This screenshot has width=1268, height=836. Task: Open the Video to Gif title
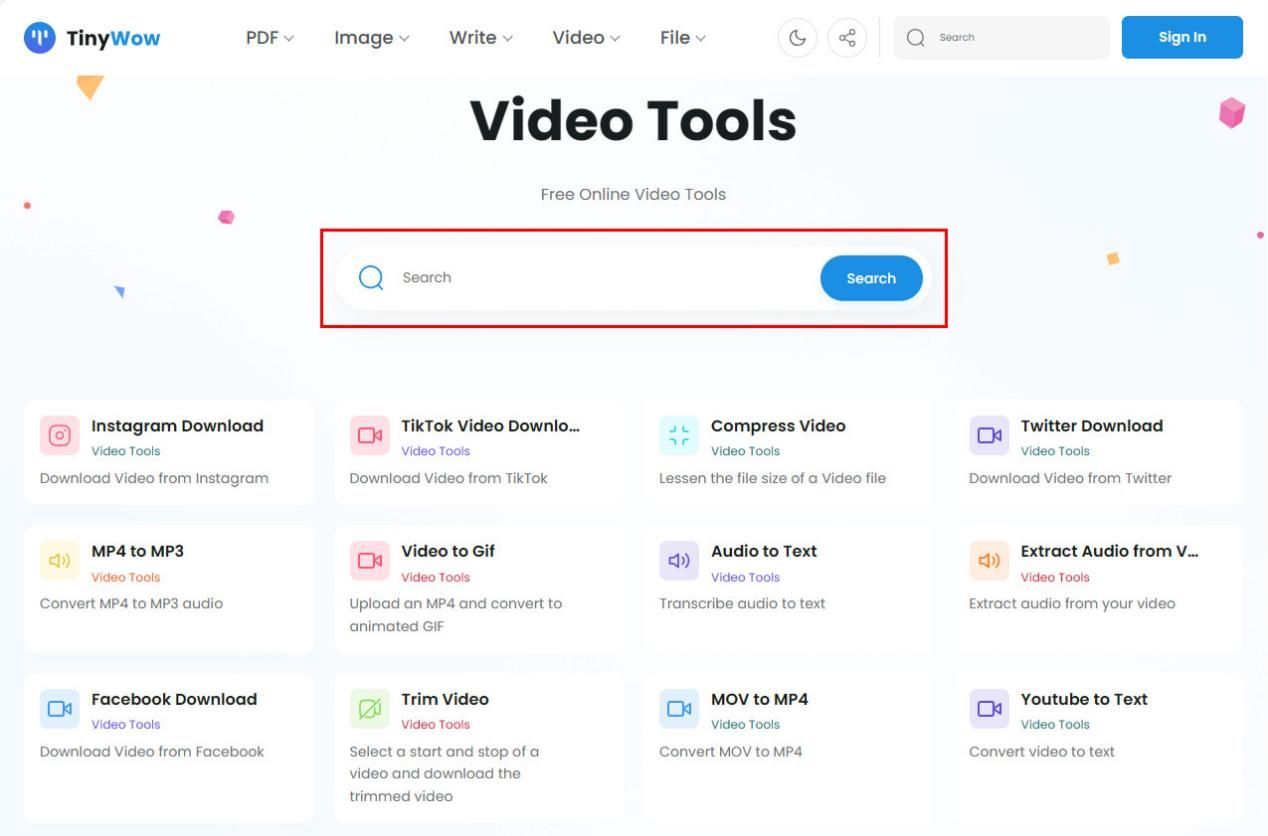coord(448,551)
